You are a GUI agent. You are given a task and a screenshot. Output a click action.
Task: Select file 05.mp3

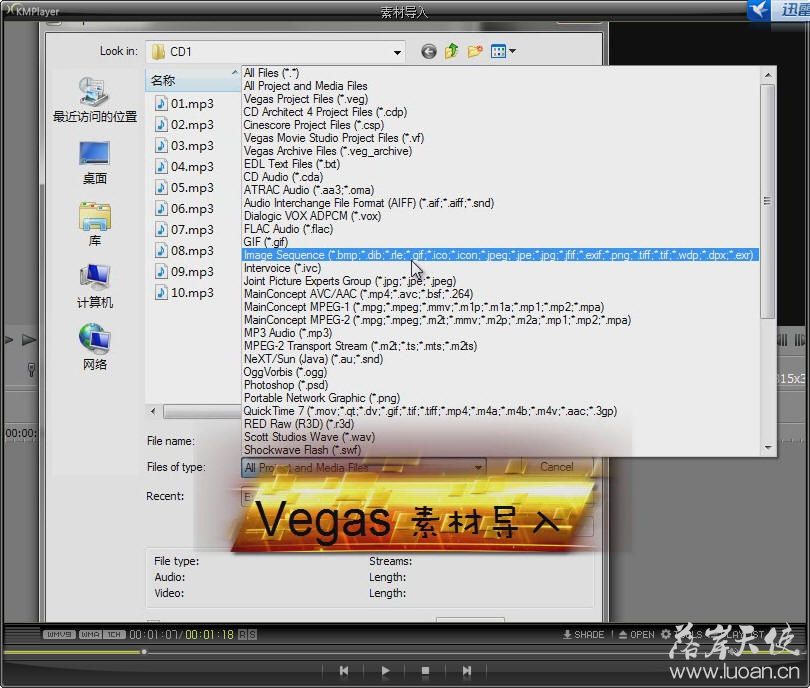[184, 187]
